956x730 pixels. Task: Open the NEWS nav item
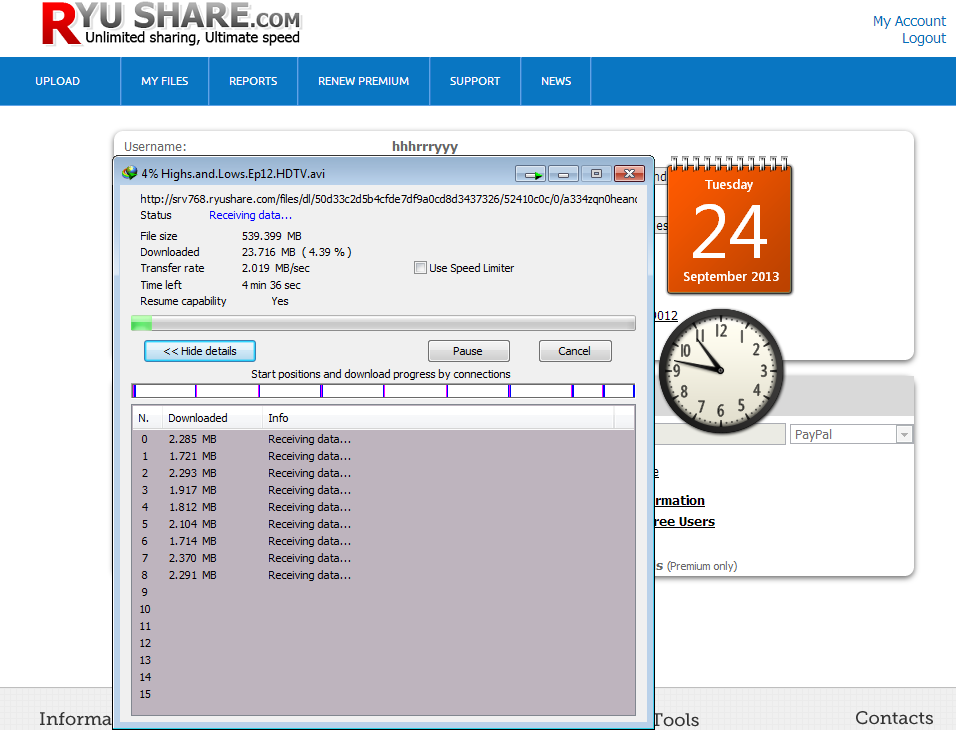click(x=556, y=81)
